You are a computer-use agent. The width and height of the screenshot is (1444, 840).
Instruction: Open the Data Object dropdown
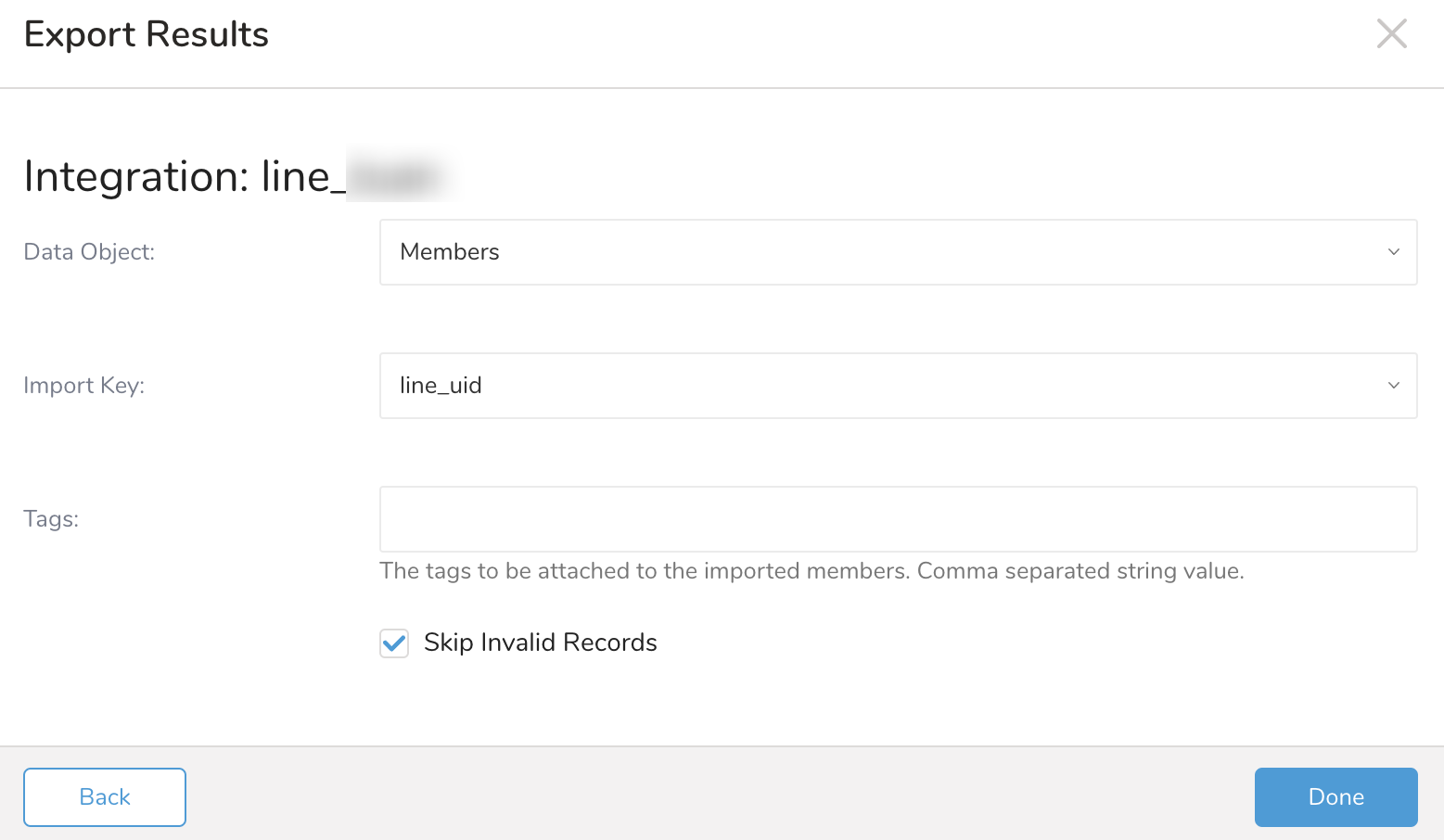point(897,252)
